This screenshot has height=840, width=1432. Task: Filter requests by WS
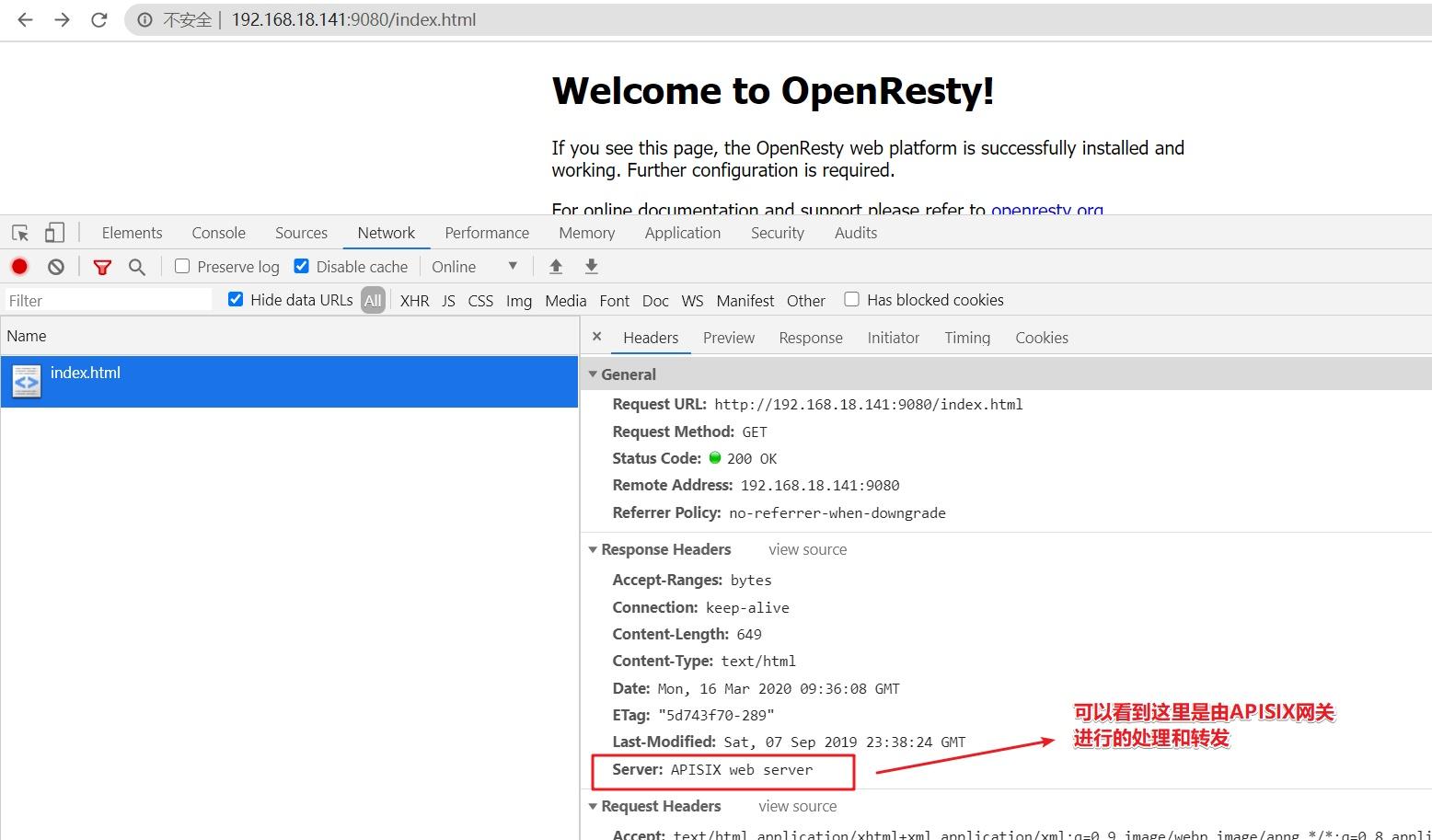tap(692, 300)
